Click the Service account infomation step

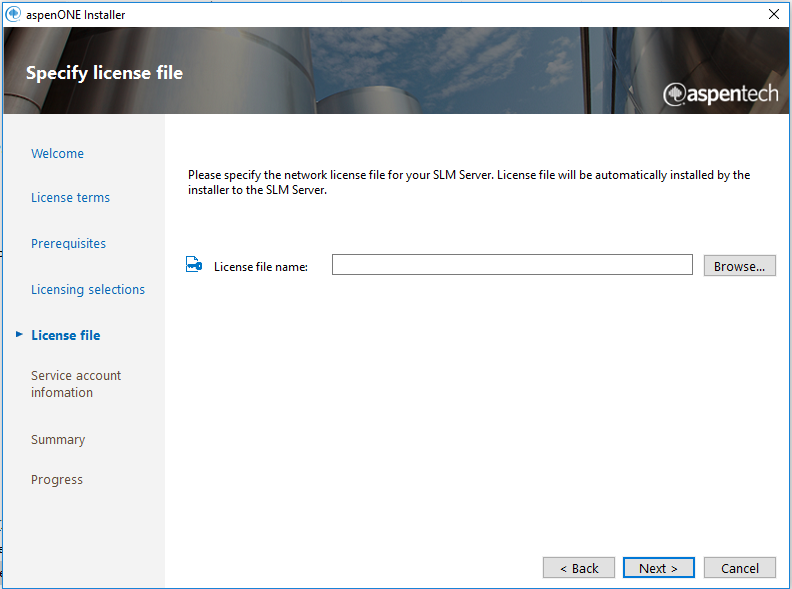(76, 384)
